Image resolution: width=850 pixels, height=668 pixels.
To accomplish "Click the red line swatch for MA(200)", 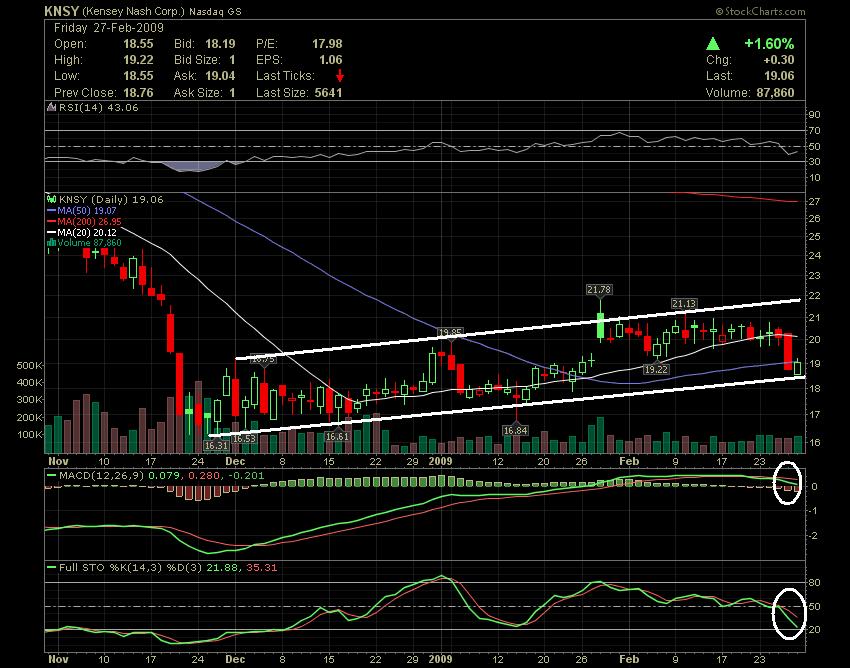I will [x=51, y=221].
